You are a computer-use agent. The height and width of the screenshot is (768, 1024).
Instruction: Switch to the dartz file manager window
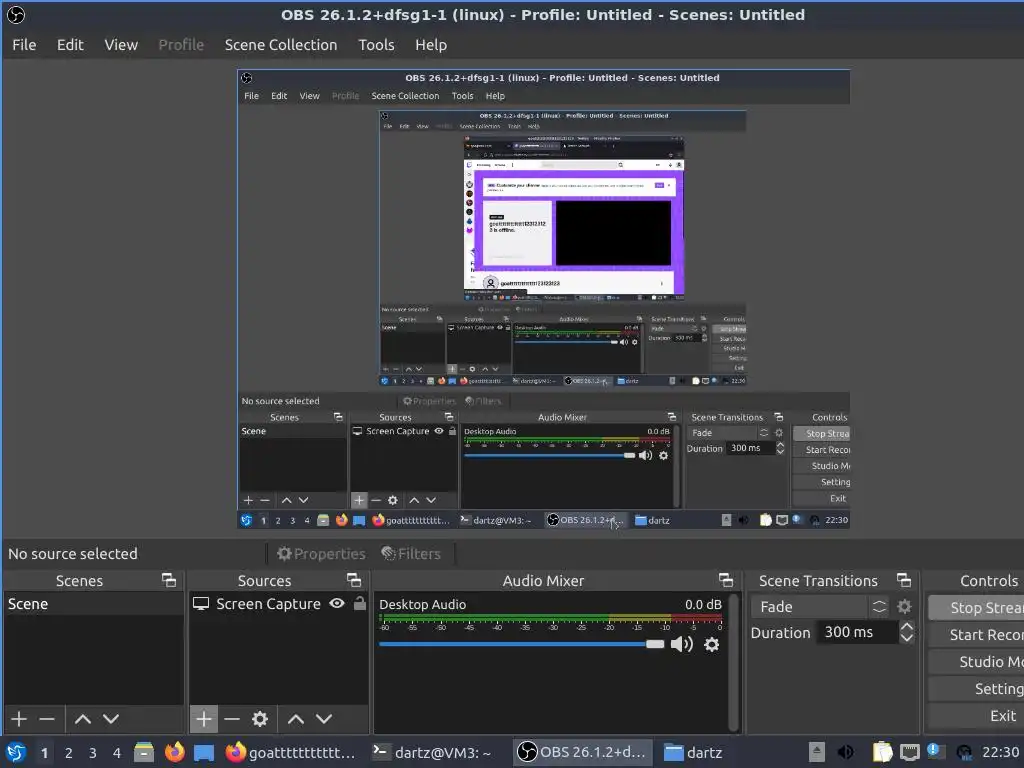pos(694,752)
